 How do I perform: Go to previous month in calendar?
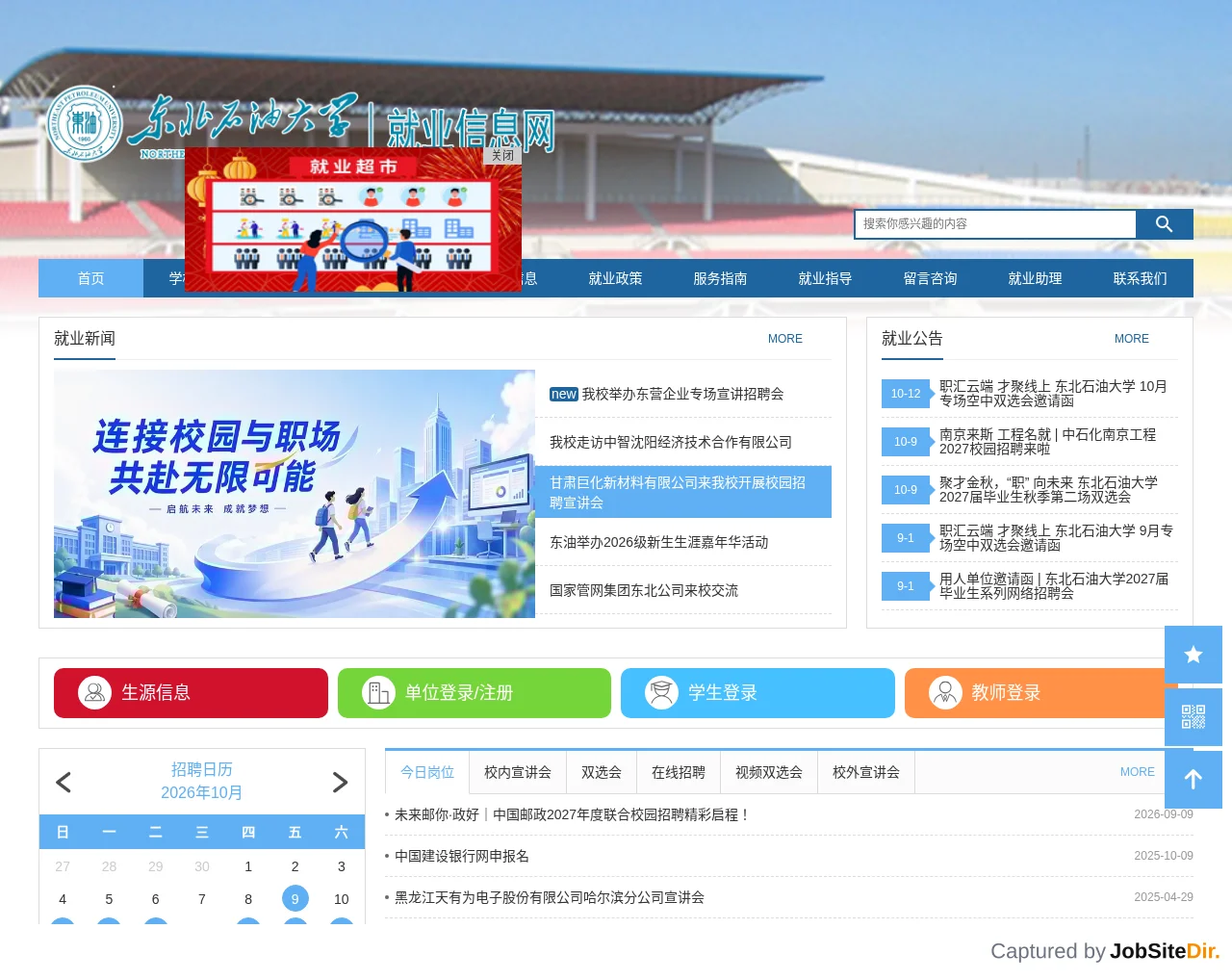click(64, 782)
